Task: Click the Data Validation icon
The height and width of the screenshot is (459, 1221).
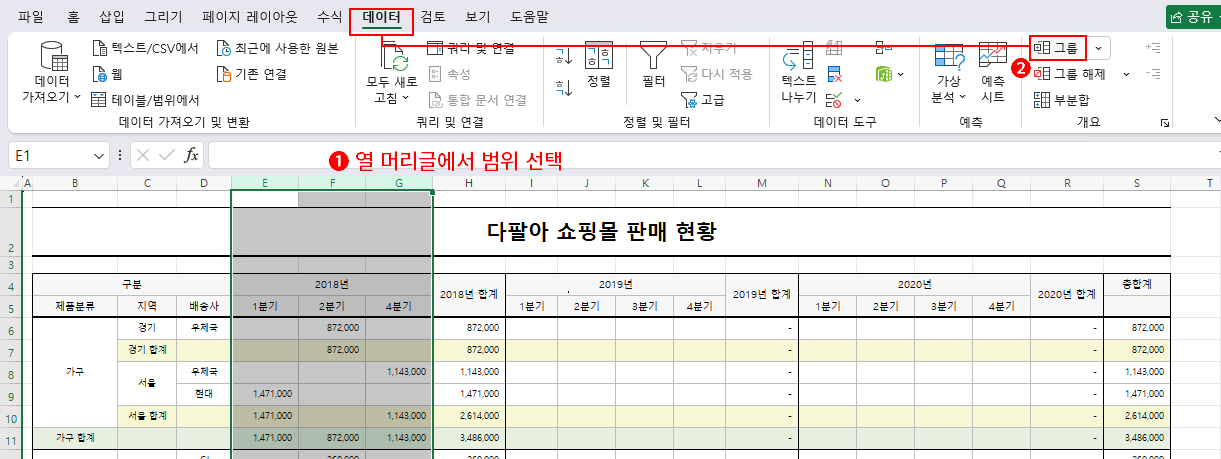Action: 834,99
